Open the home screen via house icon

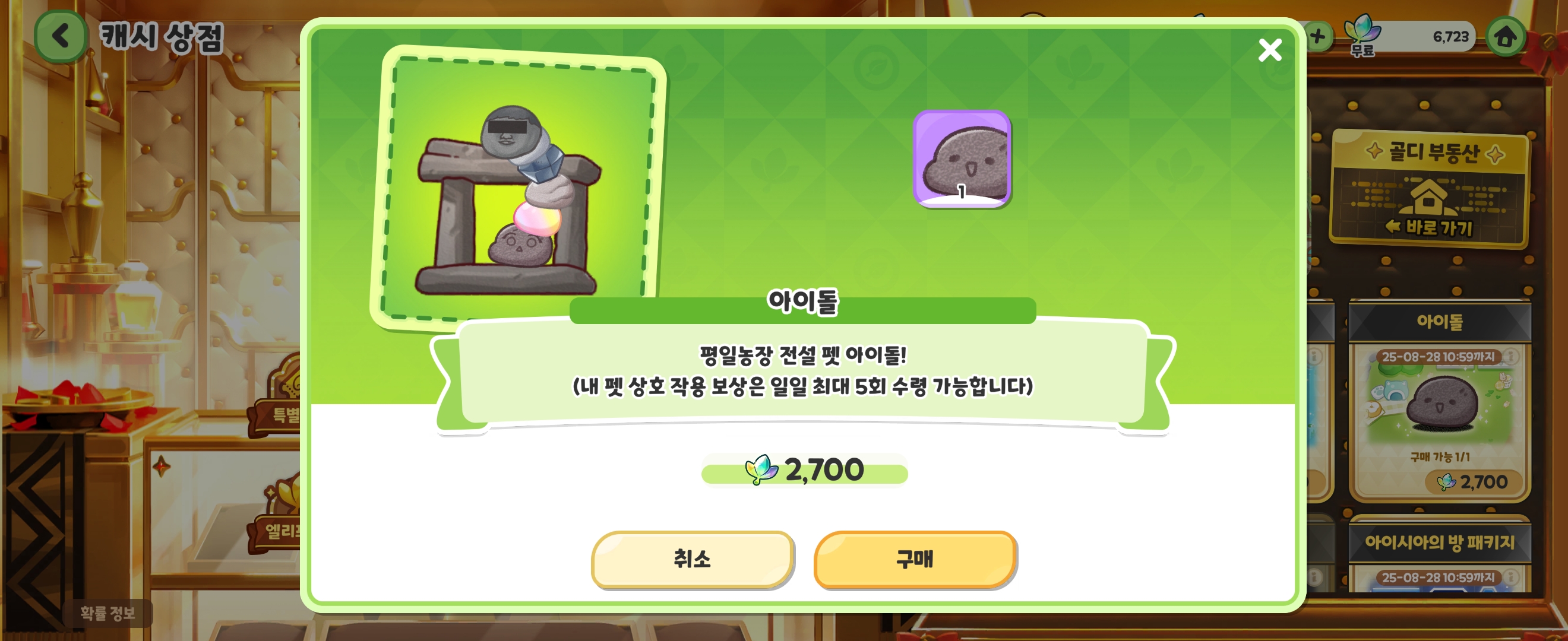[1505, 36]
